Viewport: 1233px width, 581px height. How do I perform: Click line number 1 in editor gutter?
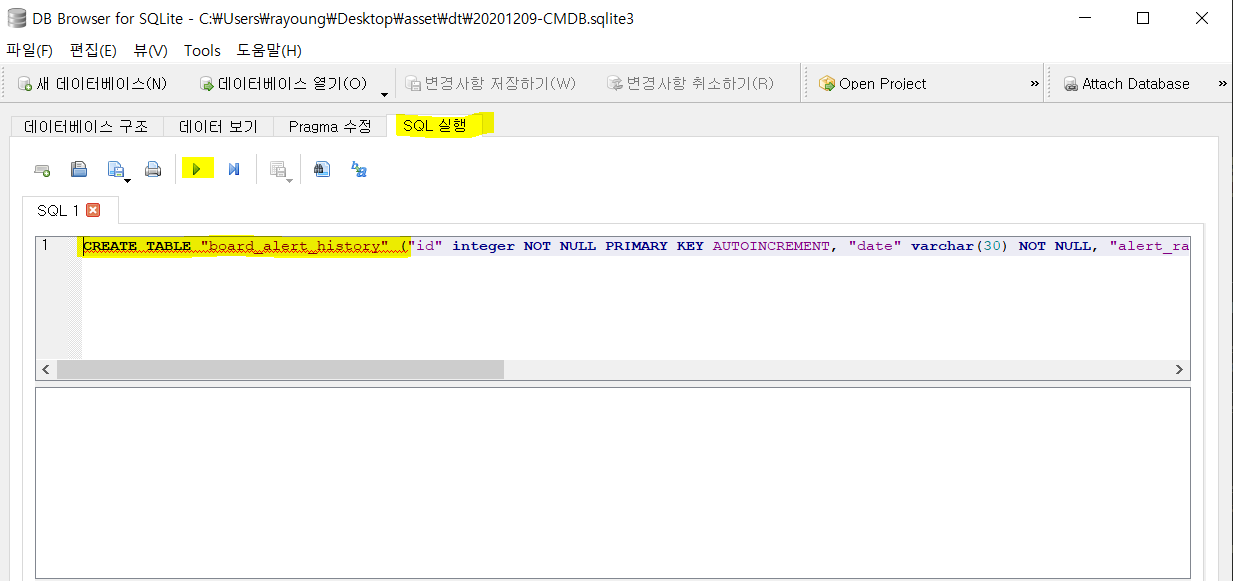click(44, 245)
